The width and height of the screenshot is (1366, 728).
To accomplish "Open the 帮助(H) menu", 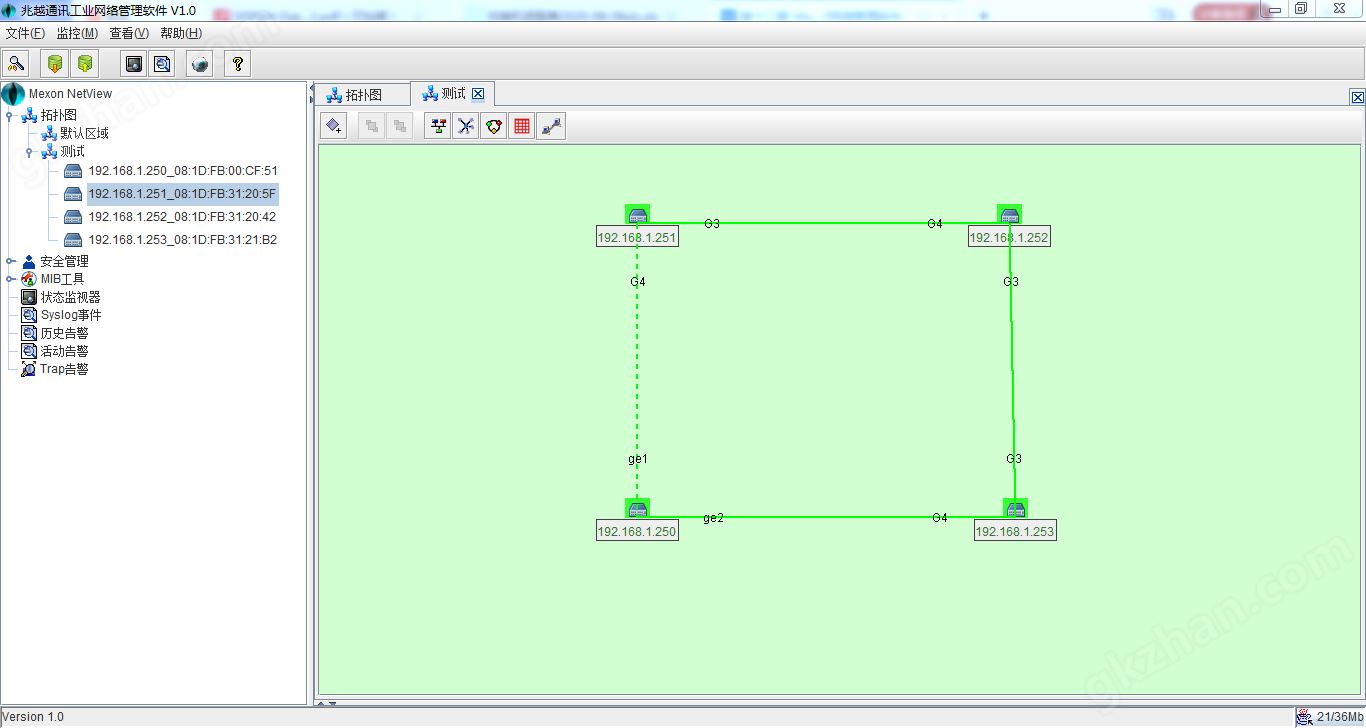I will (x=181, y=33).
